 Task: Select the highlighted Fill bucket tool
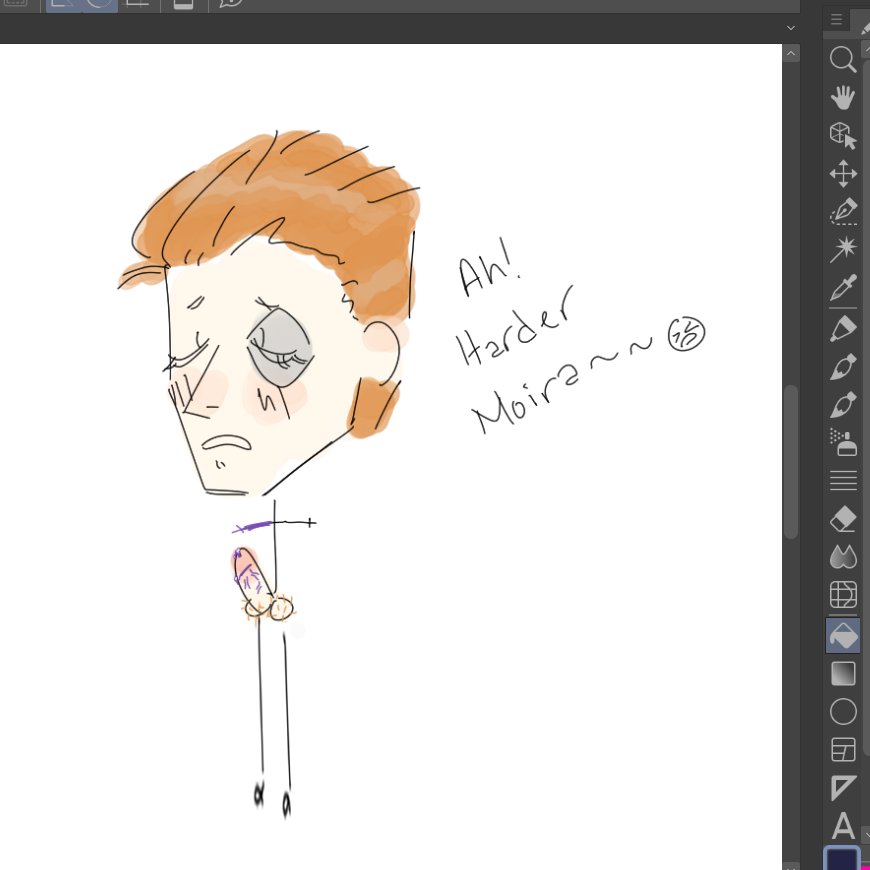(843, 636)
